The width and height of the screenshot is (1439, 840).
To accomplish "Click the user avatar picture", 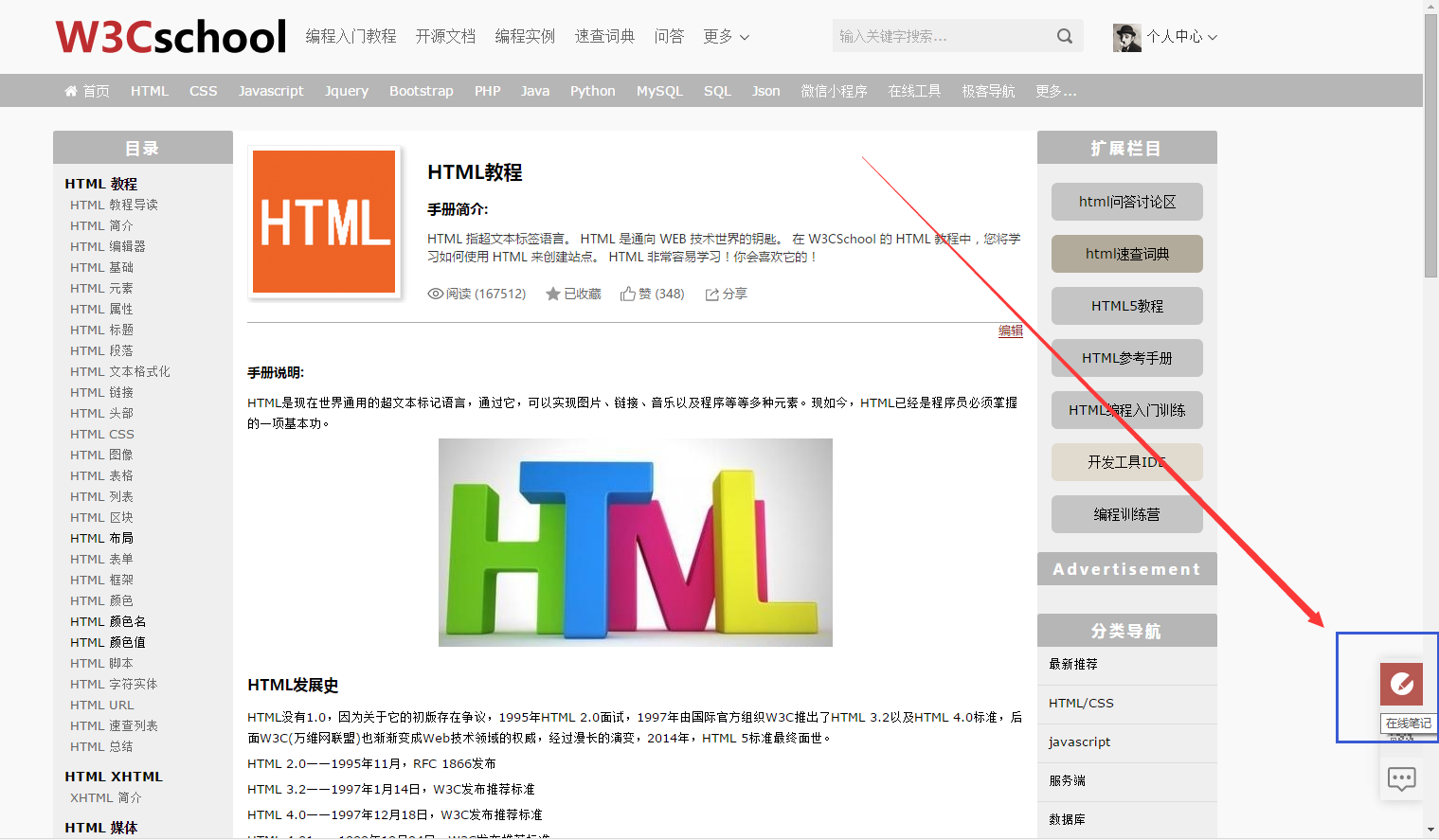I will tap(1126, 37).
